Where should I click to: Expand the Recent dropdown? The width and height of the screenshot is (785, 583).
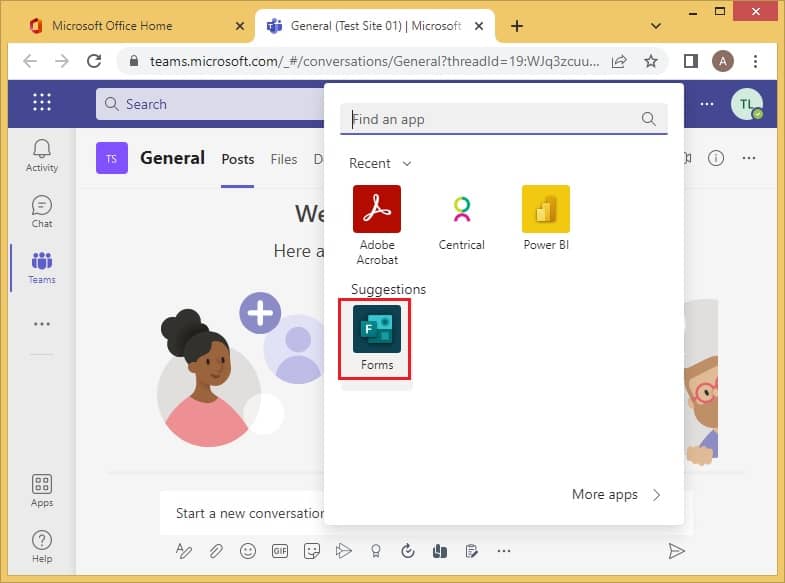(380, 164)
